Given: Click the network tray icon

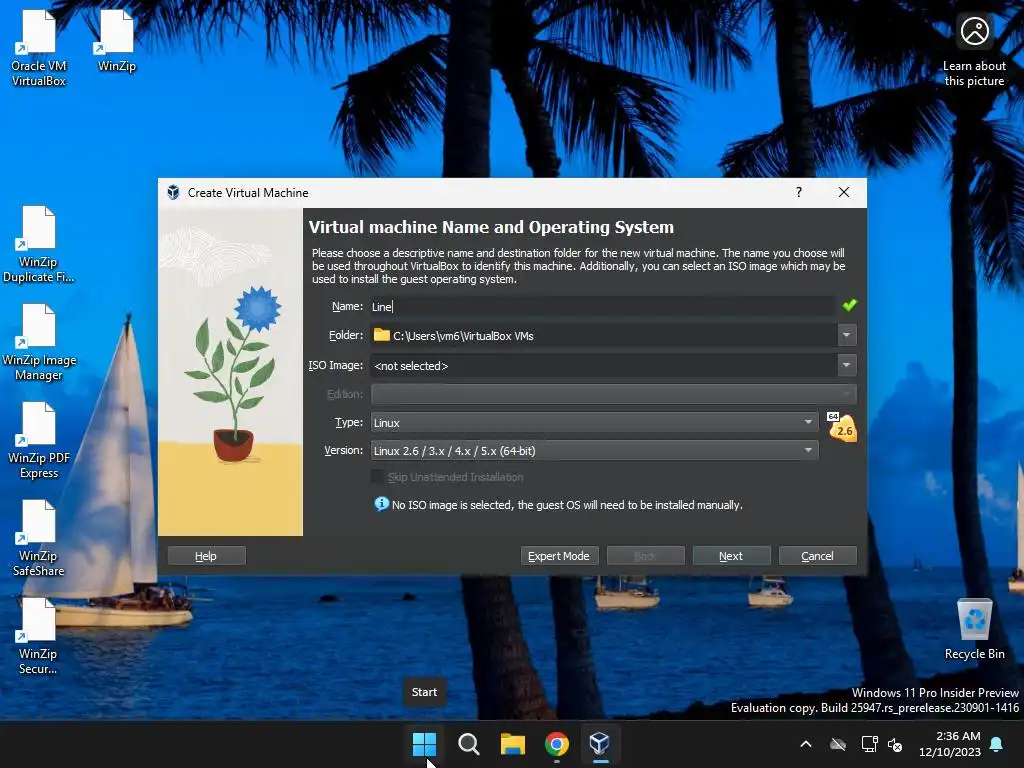Looking at the screenshot, I should pos(869,744).
